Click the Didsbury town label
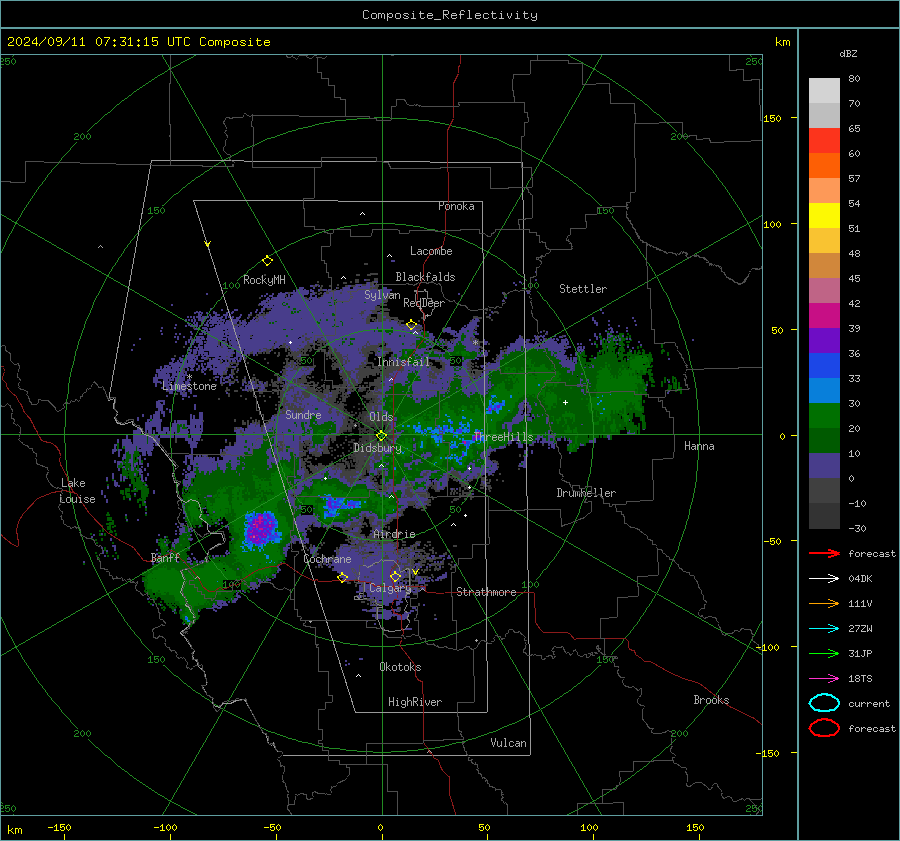This screenshot has height=841, width=900. (377, 448)
